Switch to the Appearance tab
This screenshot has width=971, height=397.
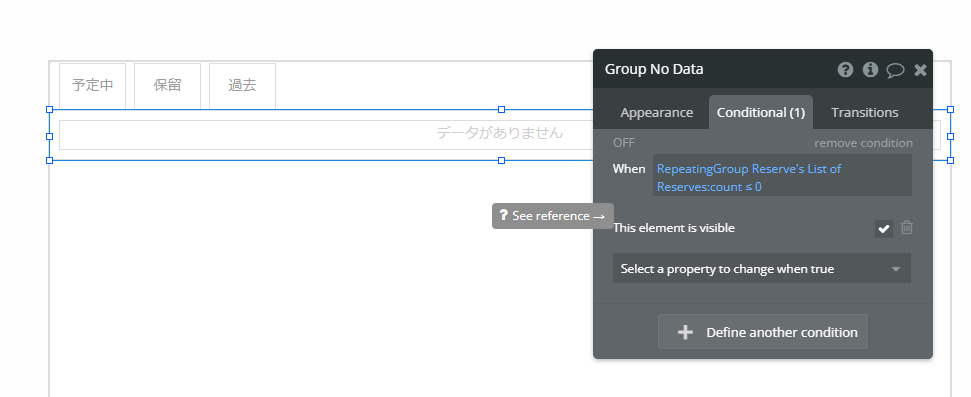click(x=656, y=113)
